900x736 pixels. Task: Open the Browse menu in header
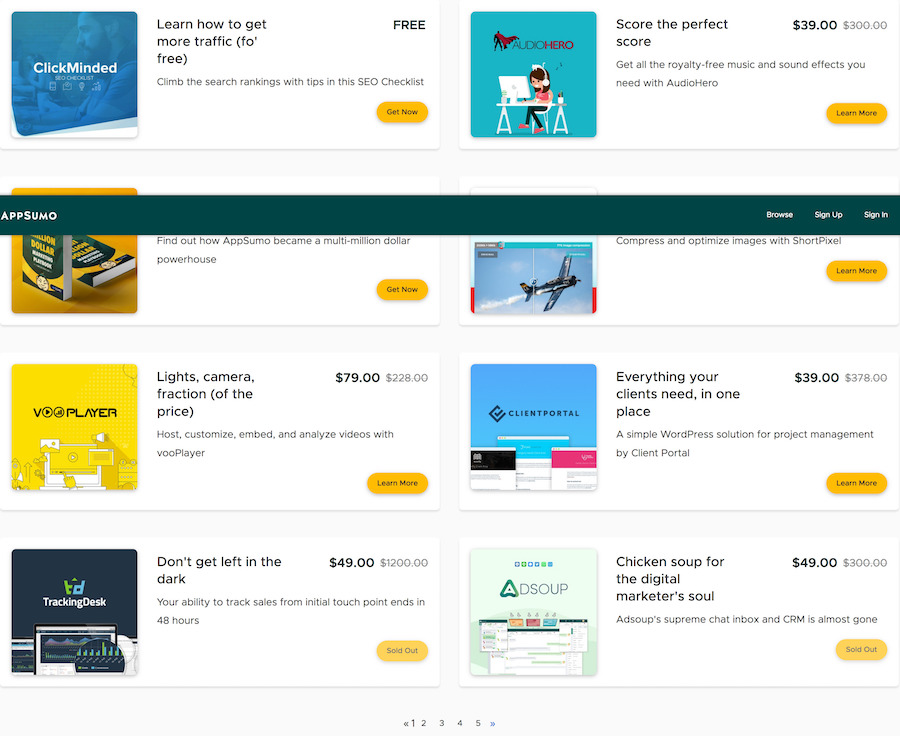tap(779, 215)
